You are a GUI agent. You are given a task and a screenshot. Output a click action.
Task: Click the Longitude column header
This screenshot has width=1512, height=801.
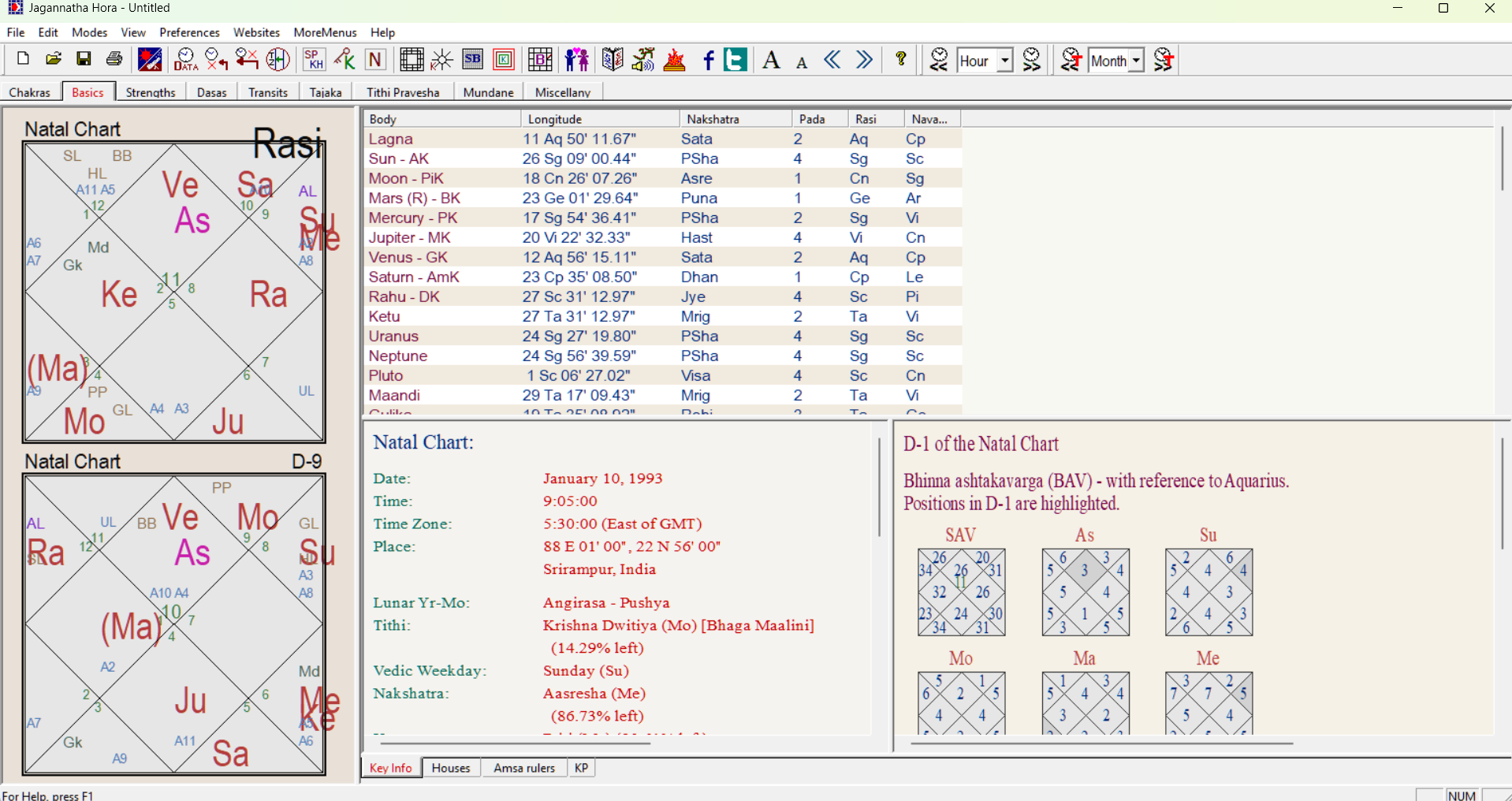(x=600, y=119)
